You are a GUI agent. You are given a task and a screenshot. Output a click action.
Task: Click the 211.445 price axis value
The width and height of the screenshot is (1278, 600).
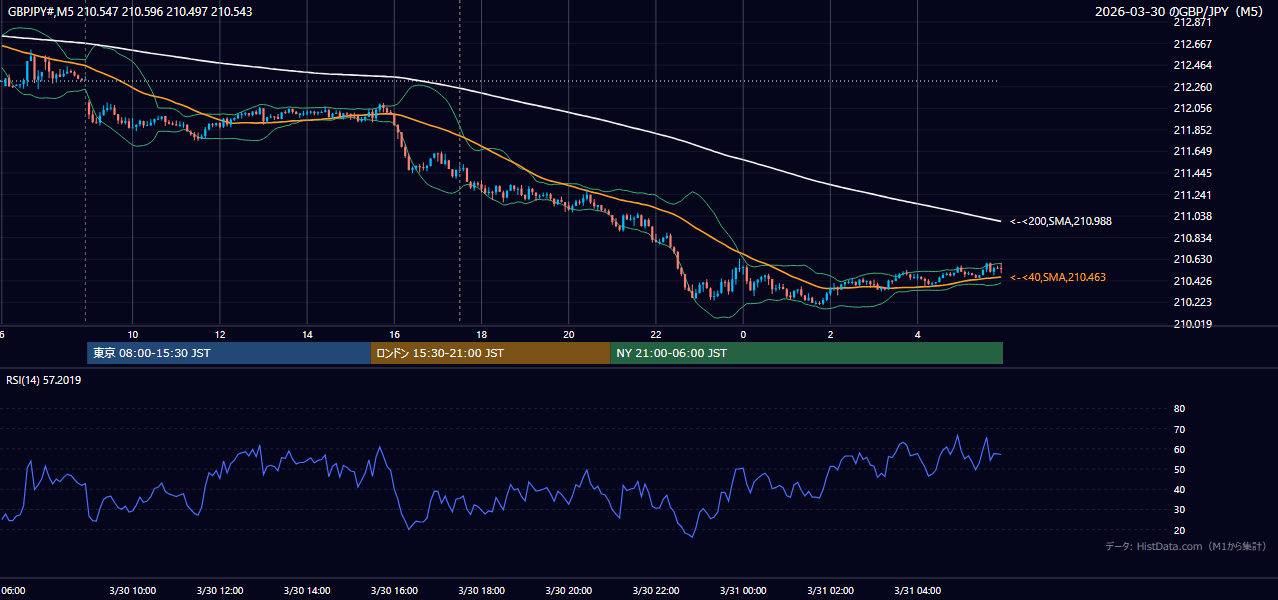coord(1192,173)
